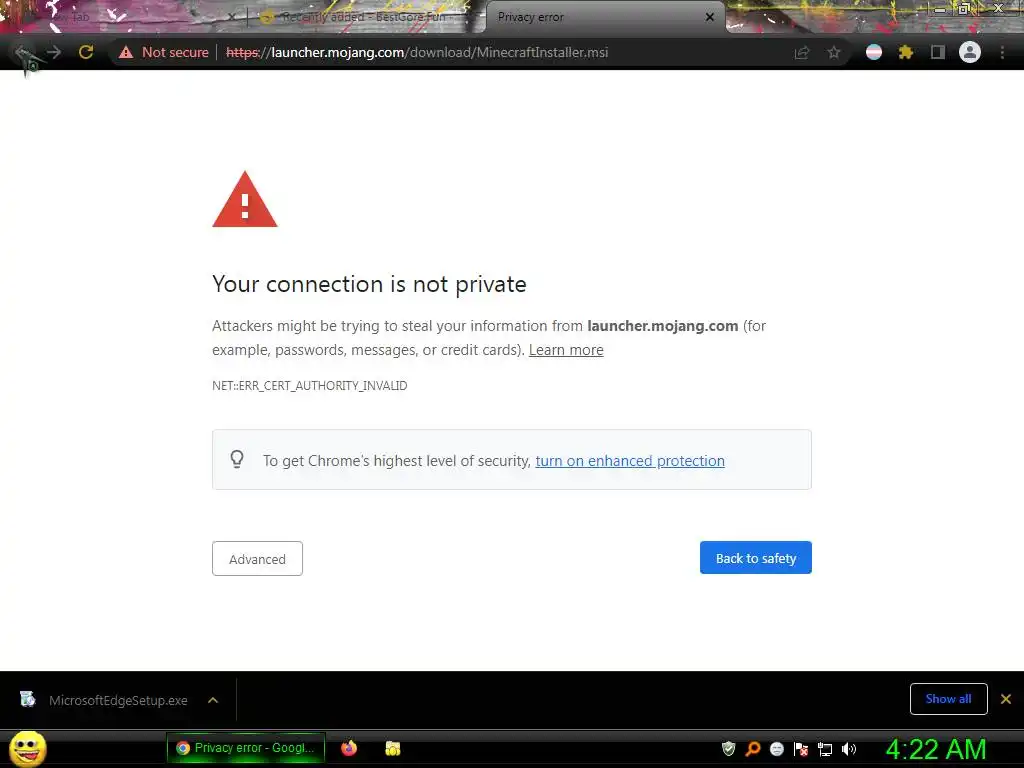Launch Firefox from the taskbar
This screenshot has width=1024, height=768.
(349, 748)
